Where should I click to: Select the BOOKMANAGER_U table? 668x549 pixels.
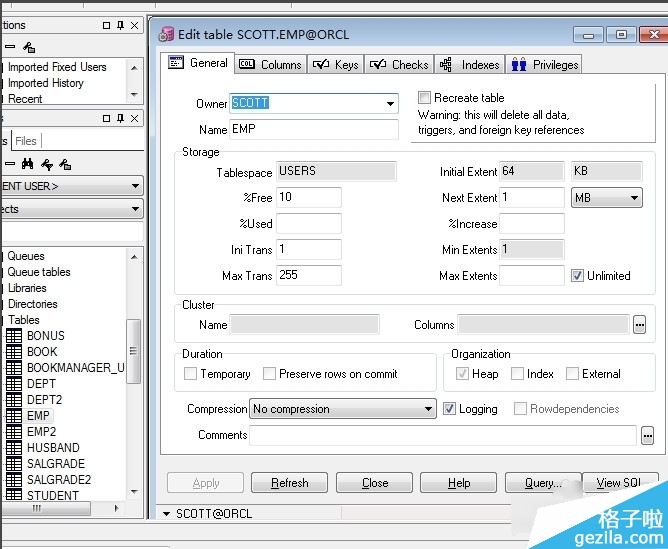(x=75, y=368)
